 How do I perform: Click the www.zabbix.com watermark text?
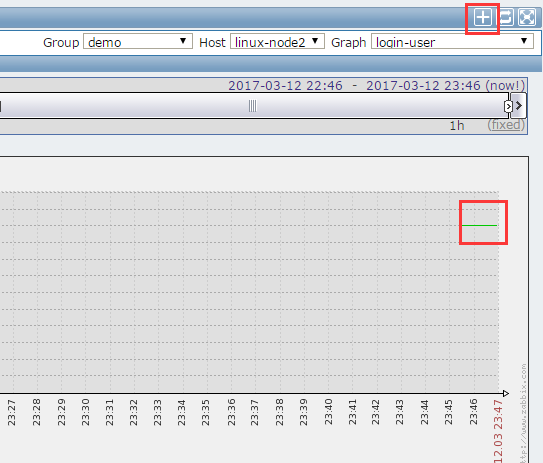pyautogui.click(x=524, y=413)
